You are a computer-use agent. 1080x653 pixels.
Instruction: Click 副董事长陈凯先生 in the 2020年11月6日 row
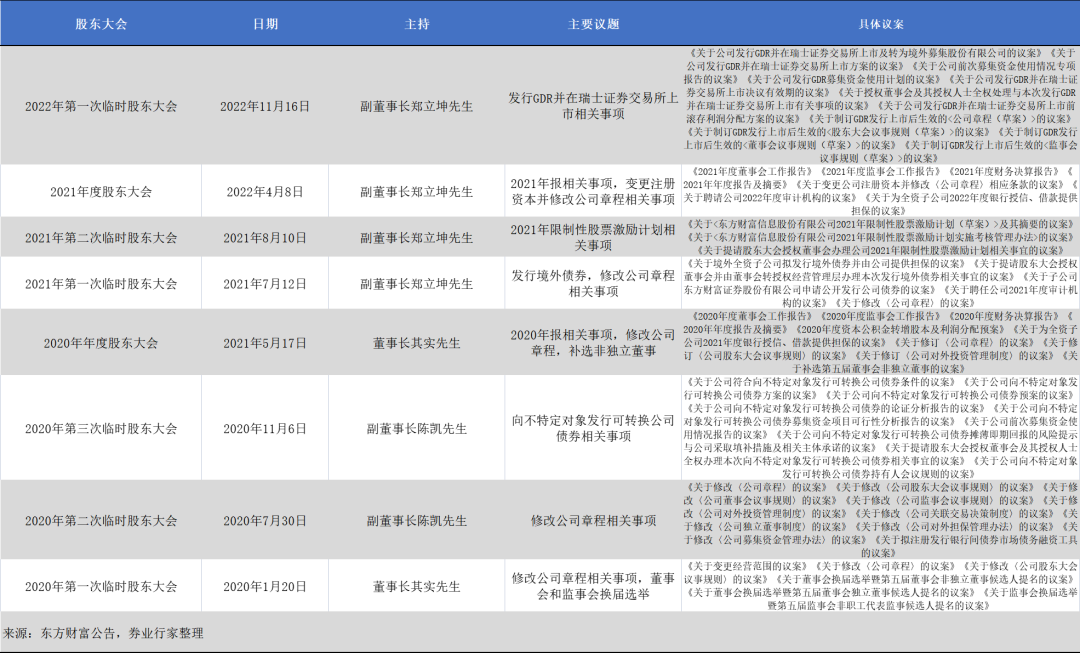click(417, 428)
